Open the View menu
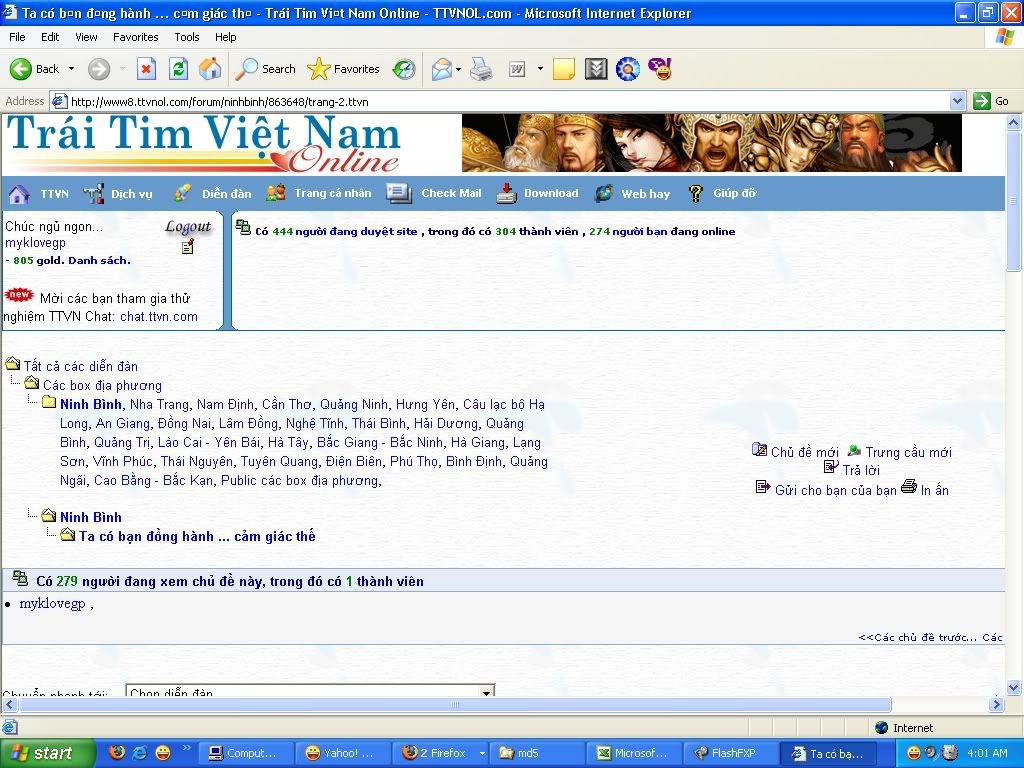Screen dimensions: 1024x768 coord(86,37)
